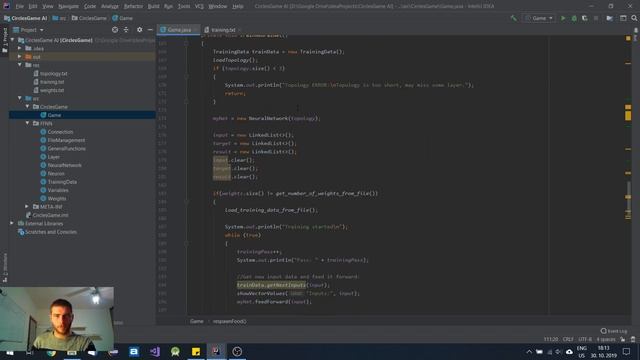Image resolution: width=640 pixels, height=360 pixels.
Task: Click the 4 spaces indent setting in status bar
Action: (x=606, y=339)
